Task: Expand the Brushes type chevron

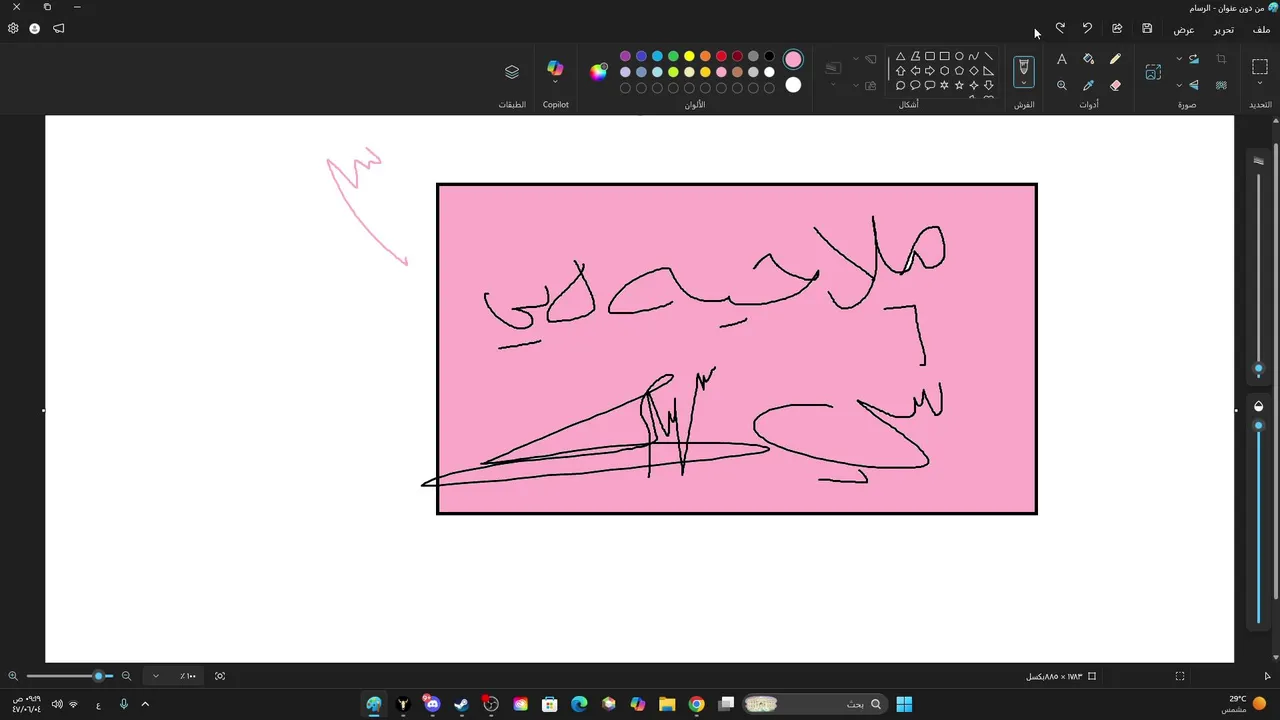Action: [1024, 82]
